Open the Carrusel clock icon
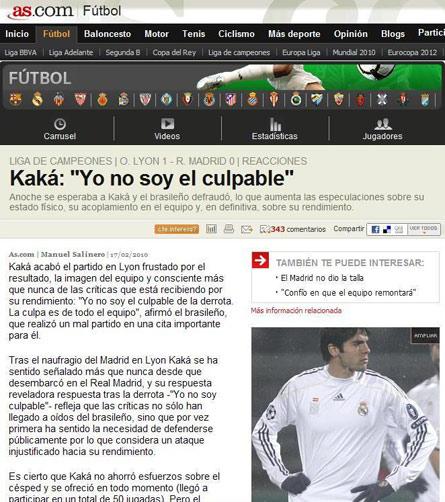Viewport: 445px width, 502px height. [x=60, y=124]
